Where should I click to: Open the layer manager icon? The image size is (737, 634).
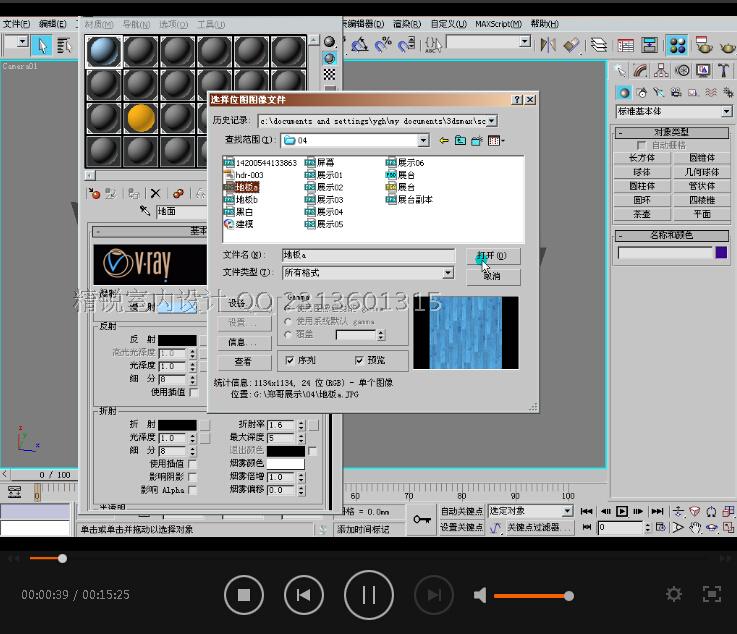point(598,45)
